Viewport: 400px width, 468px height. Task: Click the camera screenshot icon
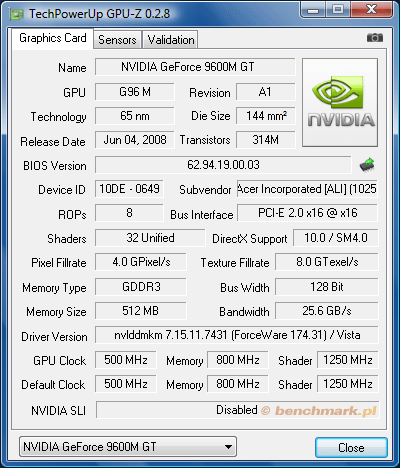[x=375, y=38]
